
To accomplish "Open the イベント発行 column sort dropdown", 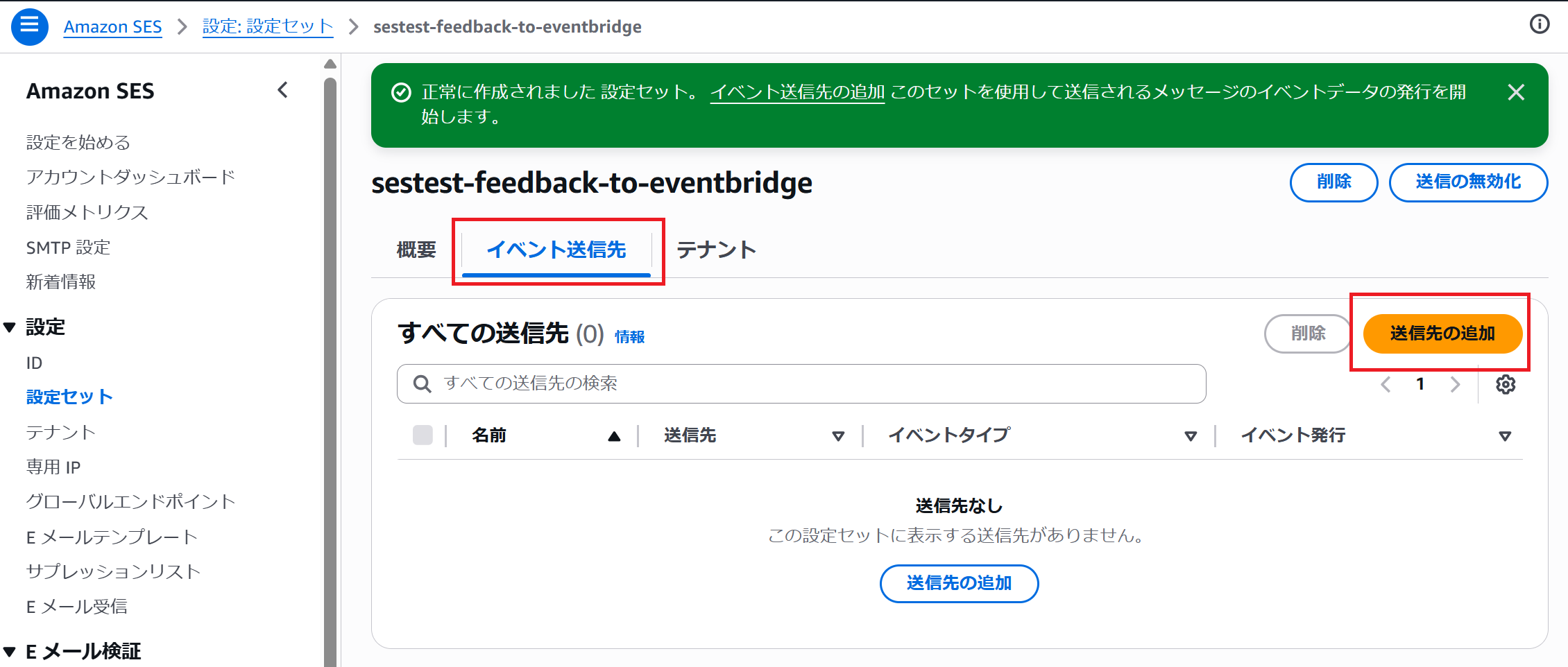I will pyautogui.click(x=1505, y=436).
